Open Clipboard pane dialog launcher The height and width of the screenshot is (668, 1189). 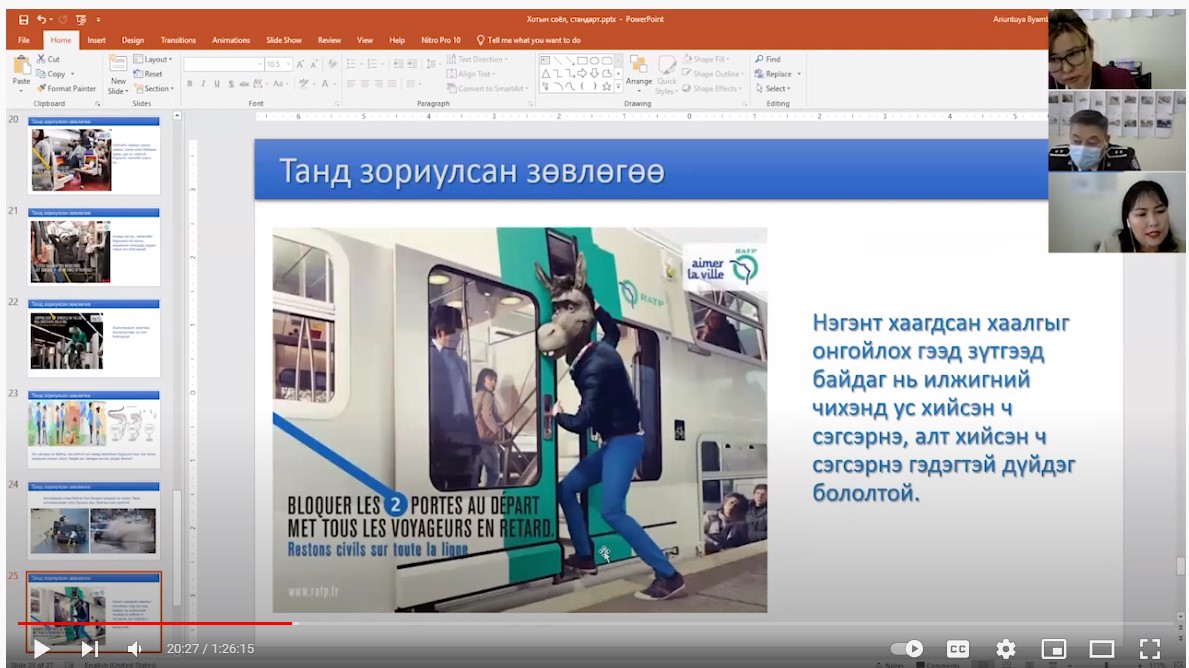point(98,104)
